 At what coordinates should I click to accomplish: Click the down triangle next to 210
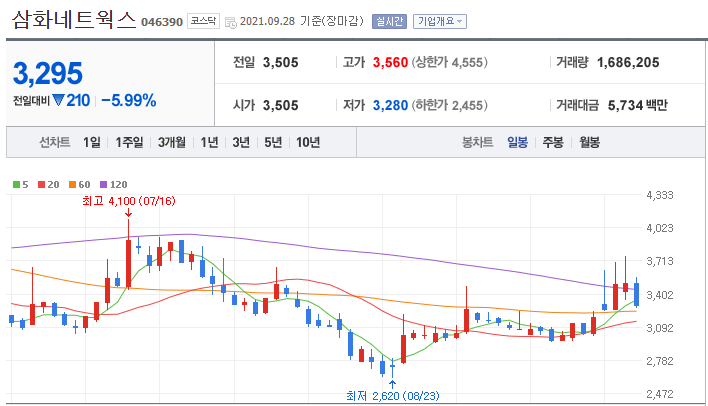(58, 100)
